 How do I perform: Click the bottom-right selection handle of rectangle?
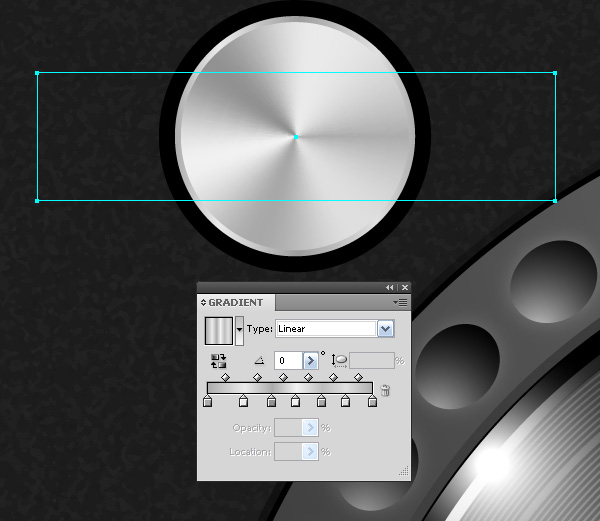555,200
